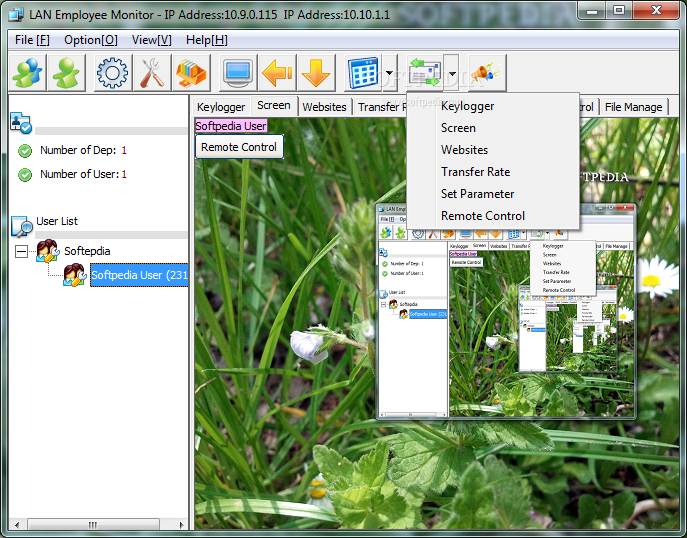This screenshot has height=538, width=687.
Task: Switch to the Keylogger tab
Action: (221, 107)
